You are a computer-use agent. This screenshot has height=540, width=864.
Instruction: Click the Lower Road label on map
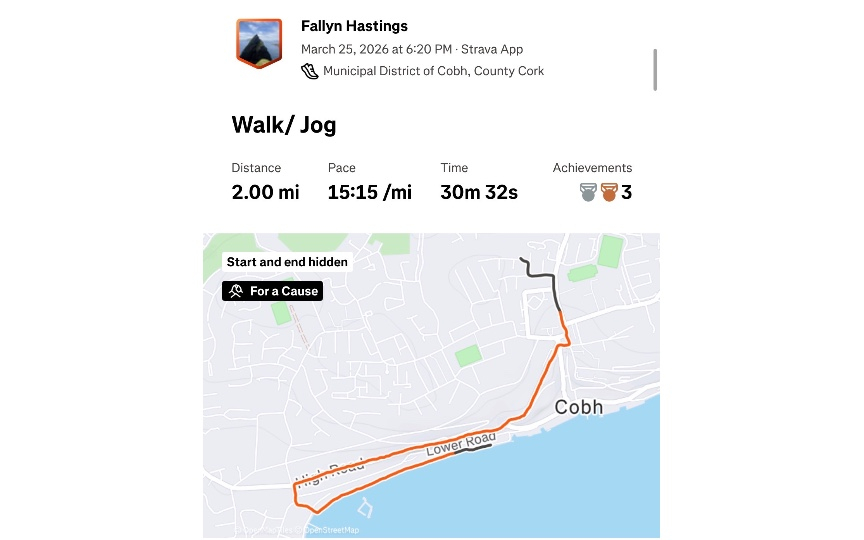point(456,447)
